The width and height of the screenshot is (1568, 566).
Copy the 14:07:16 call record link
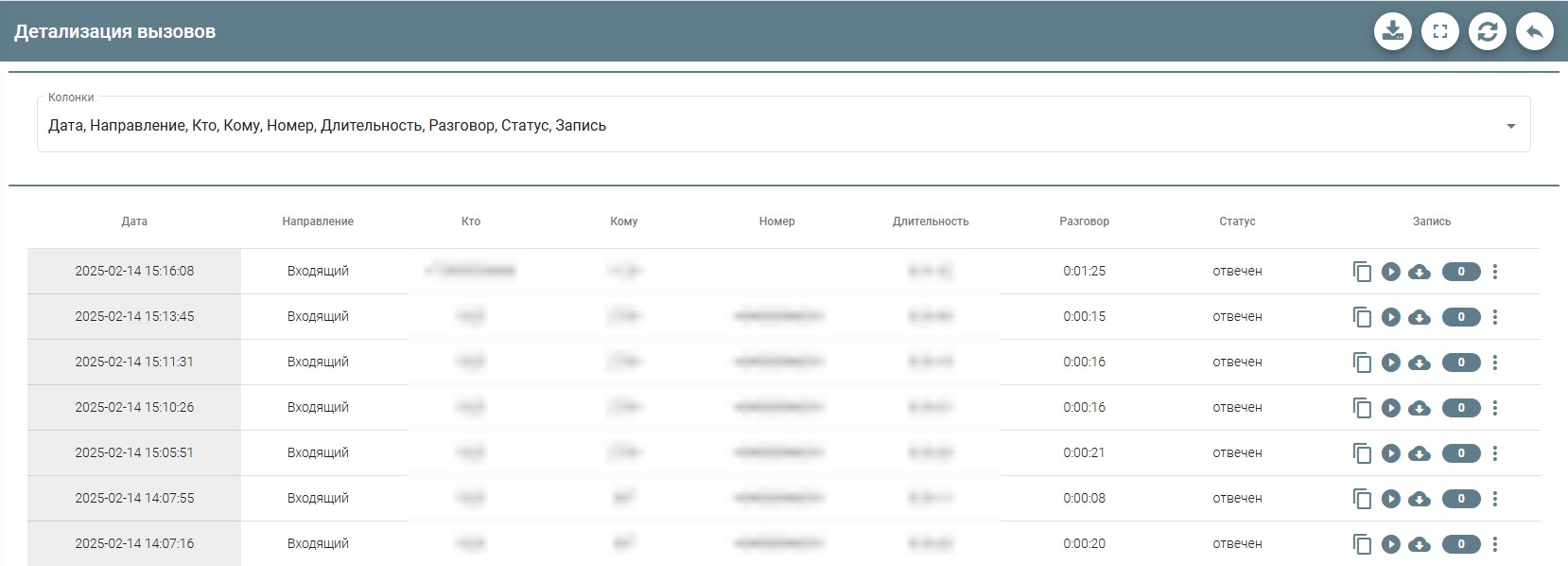click(x=1362, y=544)
